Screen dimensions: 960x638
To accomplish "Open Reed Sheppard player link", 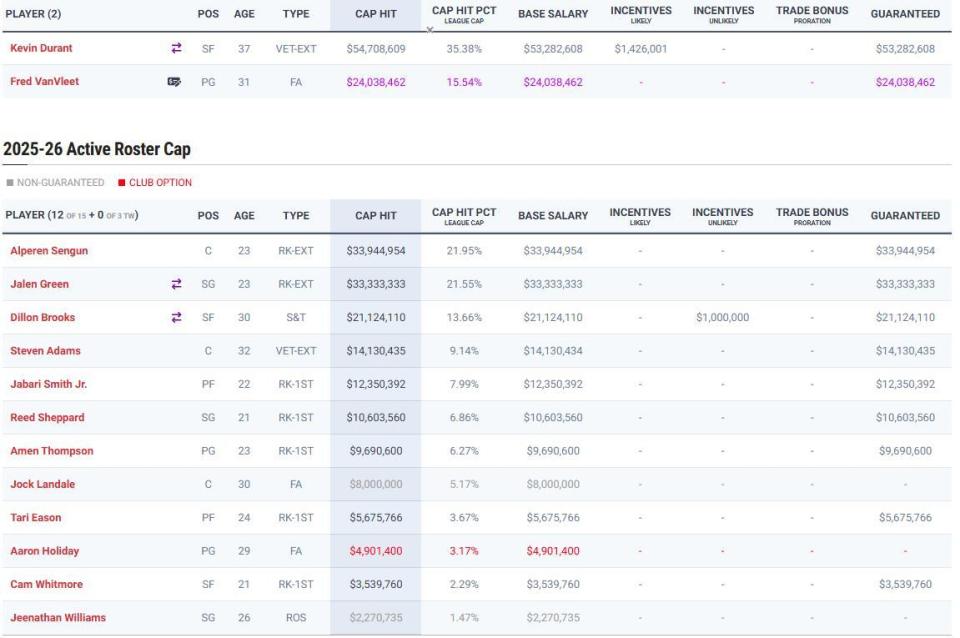I will pyautogui.click(x=47, y=418).
